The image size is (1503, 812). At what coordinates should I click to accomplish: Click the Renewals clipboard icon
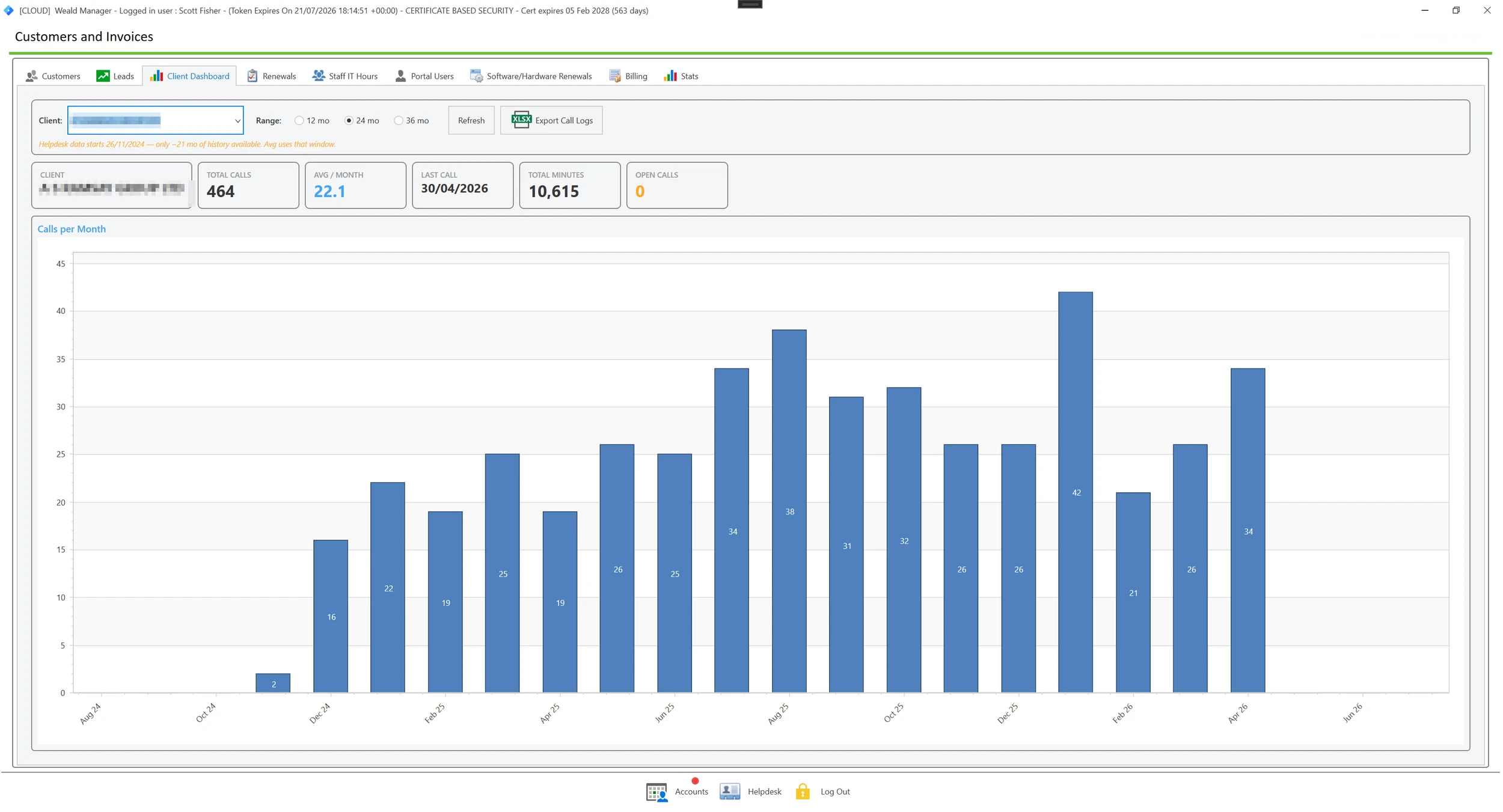point(253,76)
